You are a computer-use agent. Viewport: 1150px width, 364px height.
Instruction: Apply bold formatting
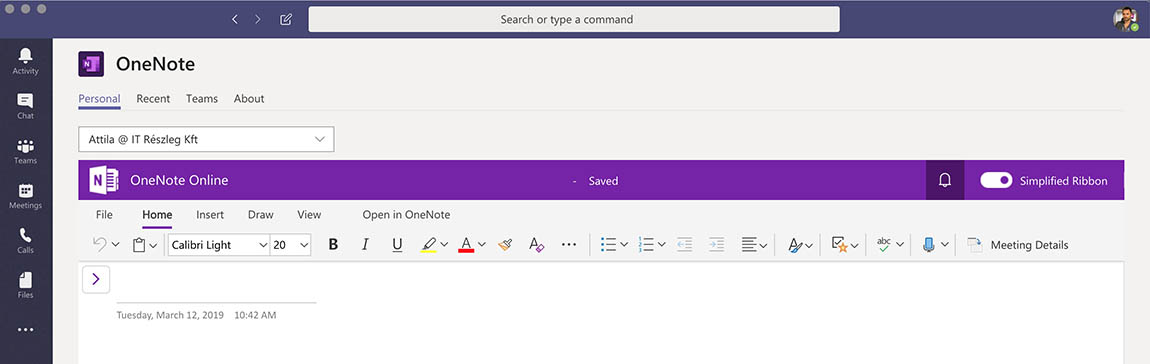333,244
